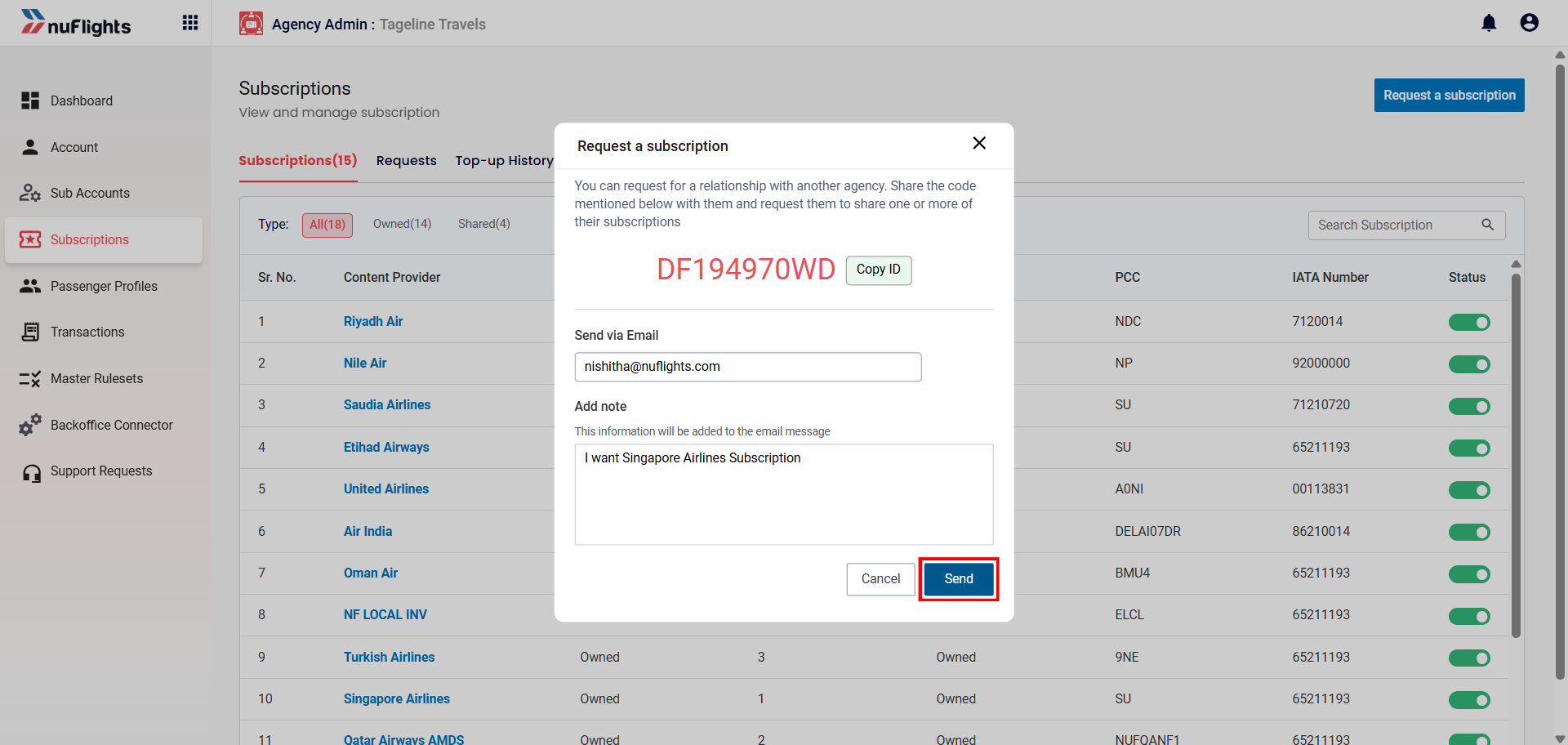1568x745 pixels.
Task: Filter by All(18) type
Action: click(x=327, y=225)
